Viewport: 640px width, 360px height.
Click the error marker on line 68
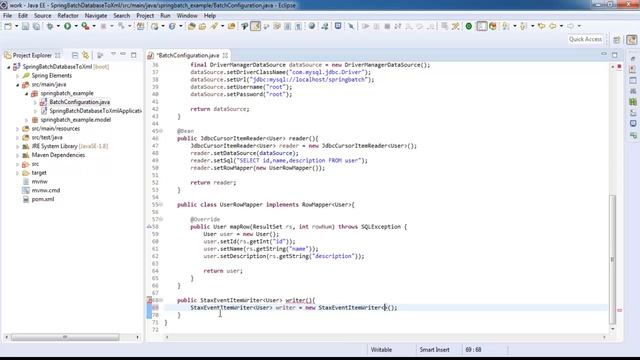(x=149, y=300)
